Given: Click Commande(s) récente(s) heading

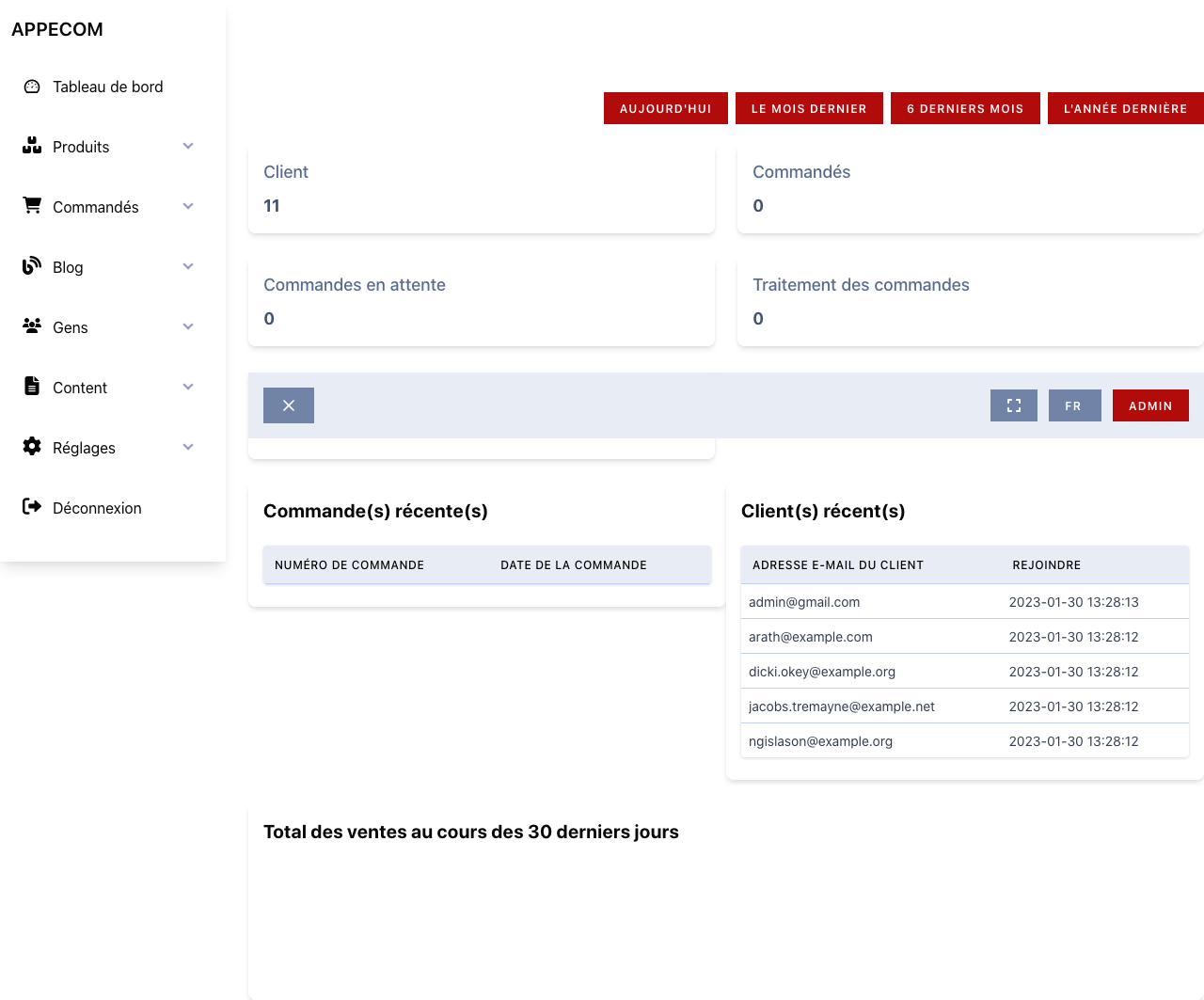Looking at the screenshot, I should click(375, 511).
